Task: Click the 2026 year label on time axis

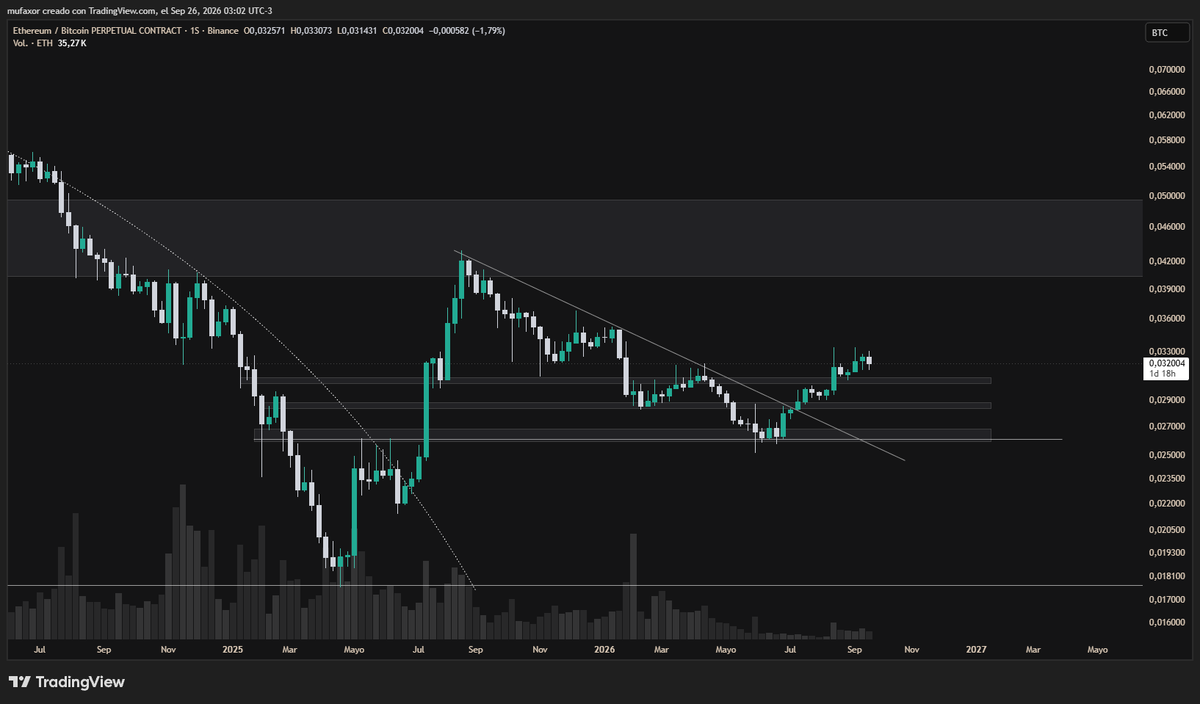Action: 604,649
